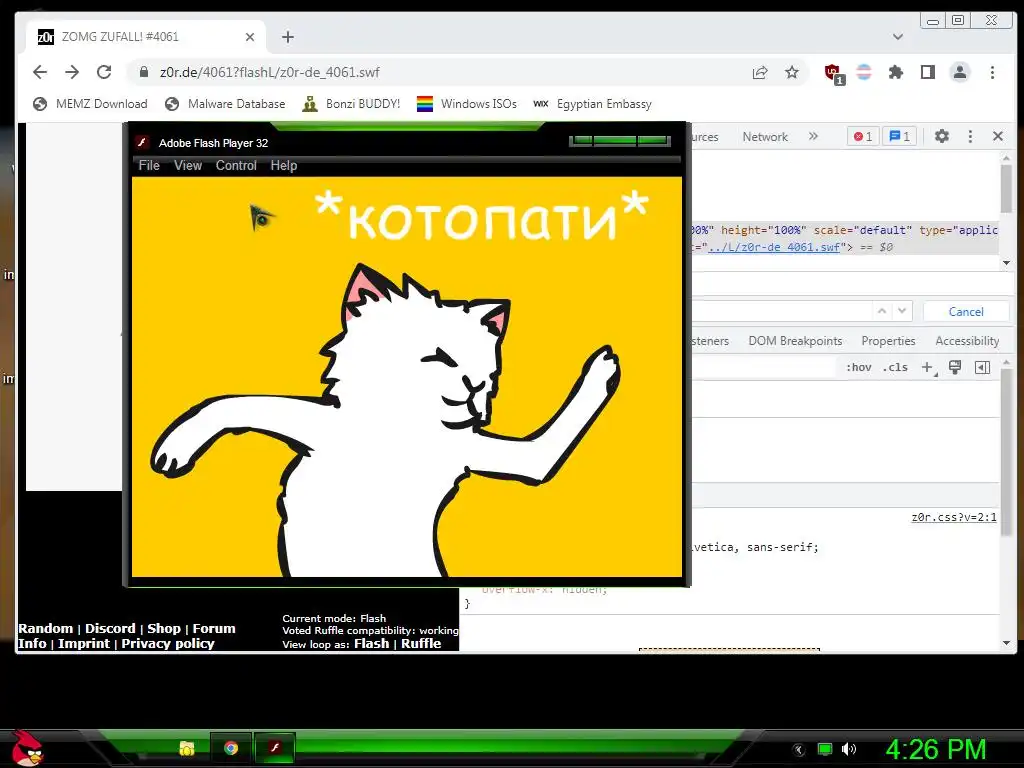Click the blue issues count badge
This screenshot has height=768, width=1024.
click(899, 136)
